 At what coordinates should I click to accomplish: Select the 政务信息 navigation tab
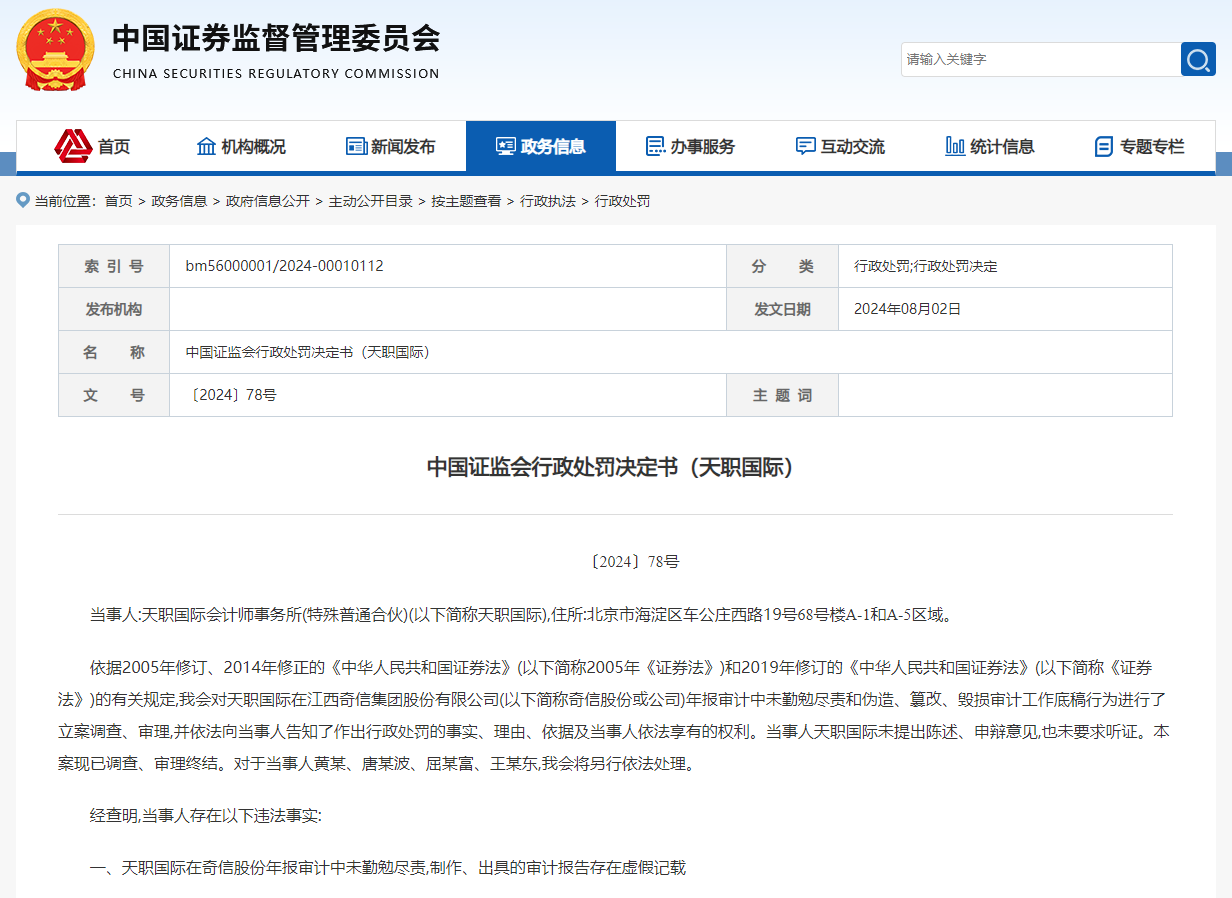tap(541, 146)
